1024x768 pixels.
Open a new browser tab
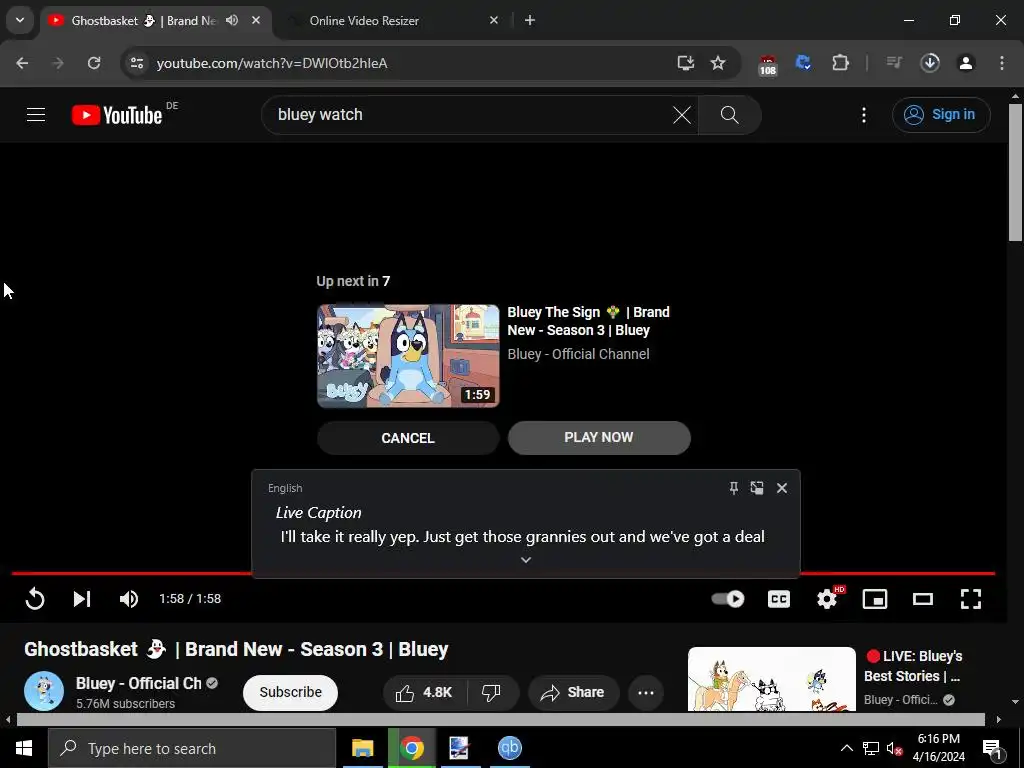coord(530,20)
